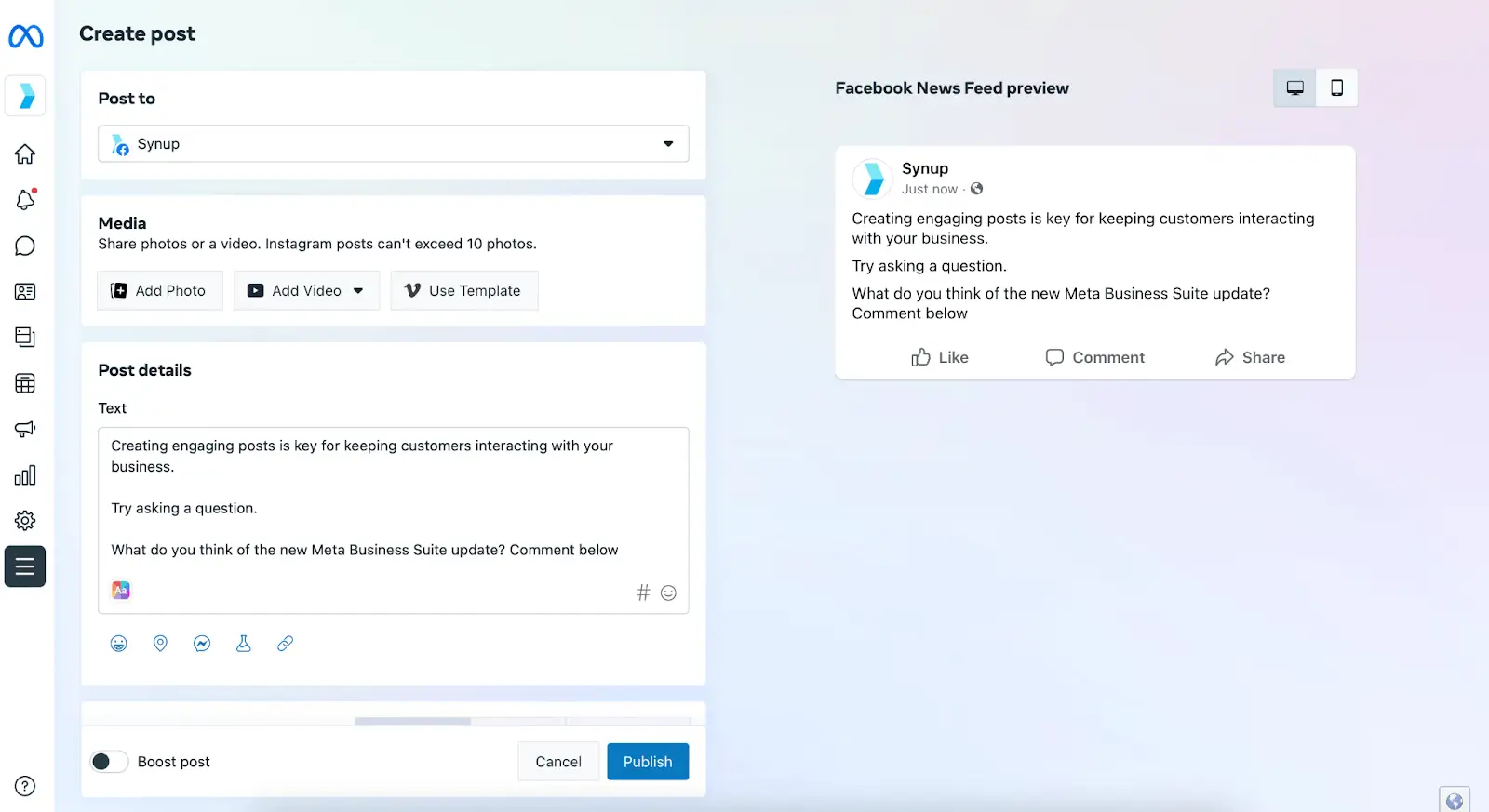
Task: Add link using chain icon
Action: (x=286, y=643)
